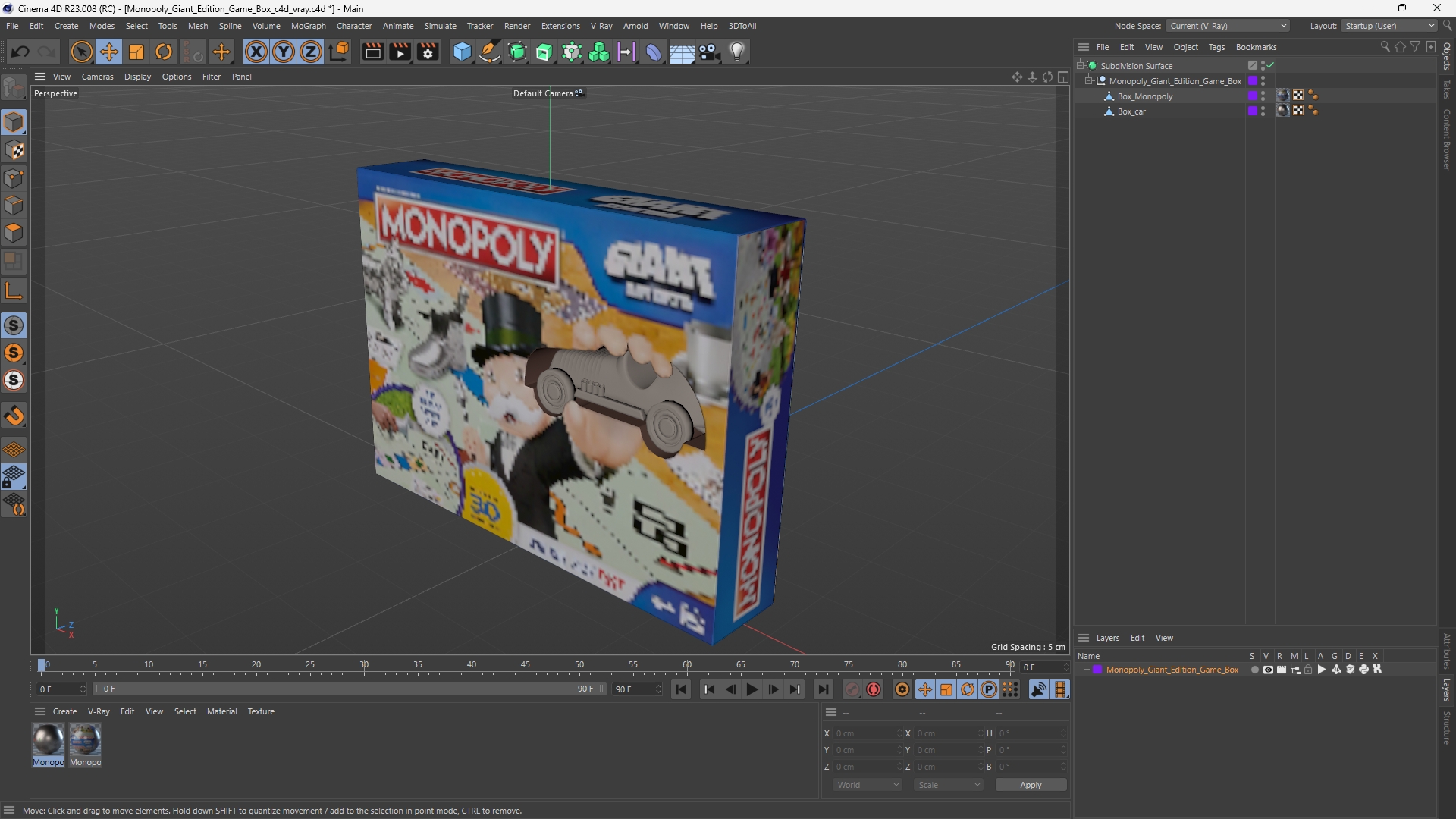Toggle Z axis lock
The image size is (1456, 819).
click(310, 52)
